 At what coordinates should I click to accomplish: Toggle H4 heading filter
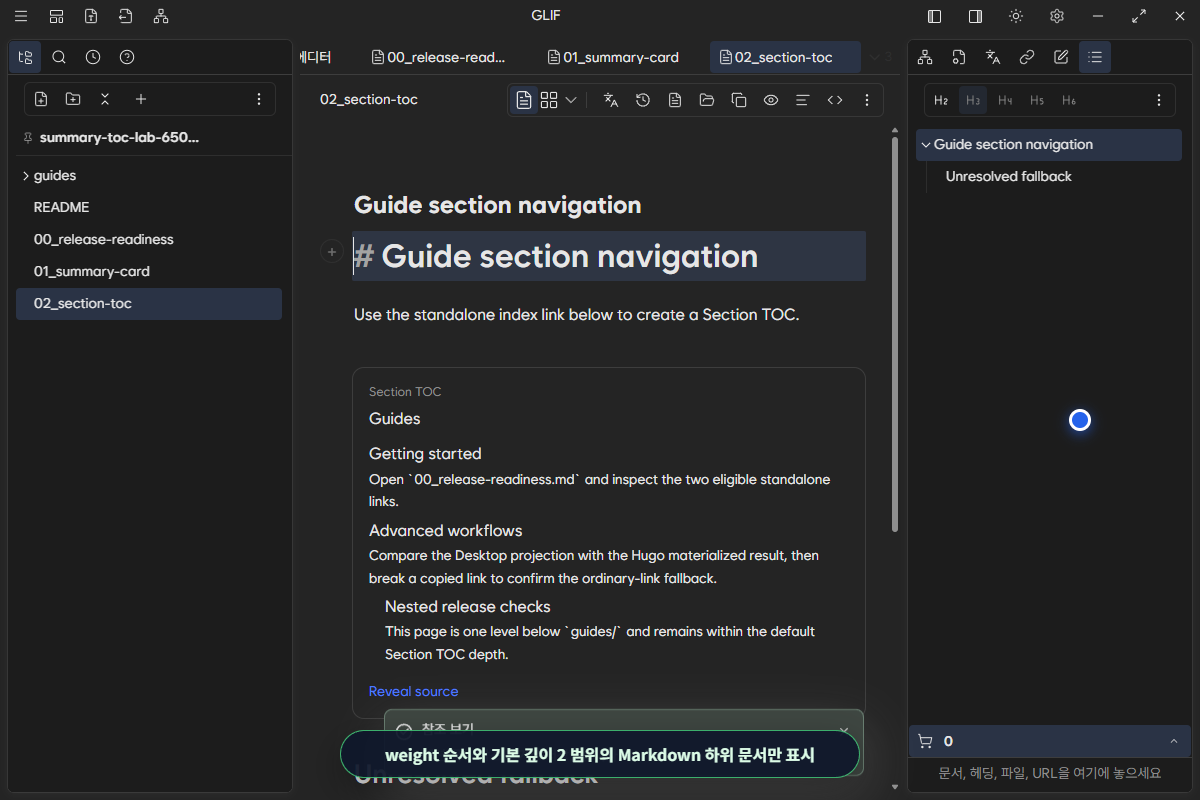click(1005, 100)
